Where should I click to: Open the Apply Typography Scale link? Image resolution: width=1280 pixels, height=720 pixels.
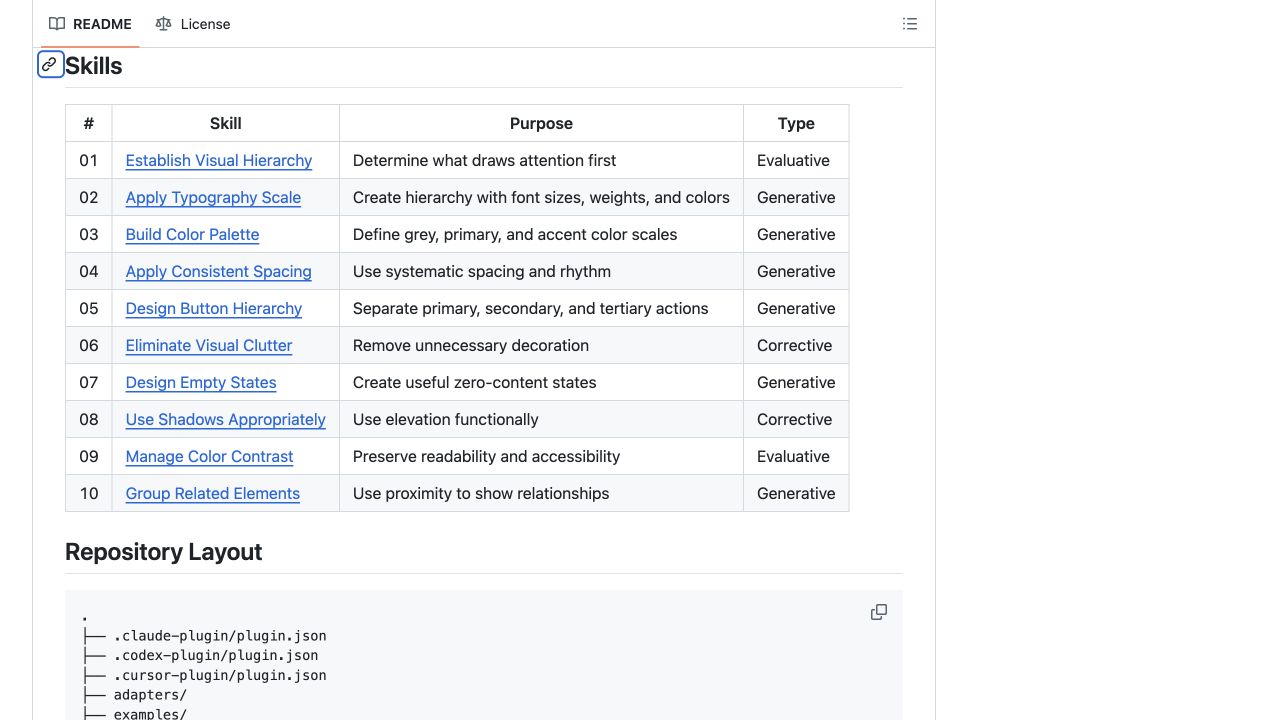[x=213, y=198]
